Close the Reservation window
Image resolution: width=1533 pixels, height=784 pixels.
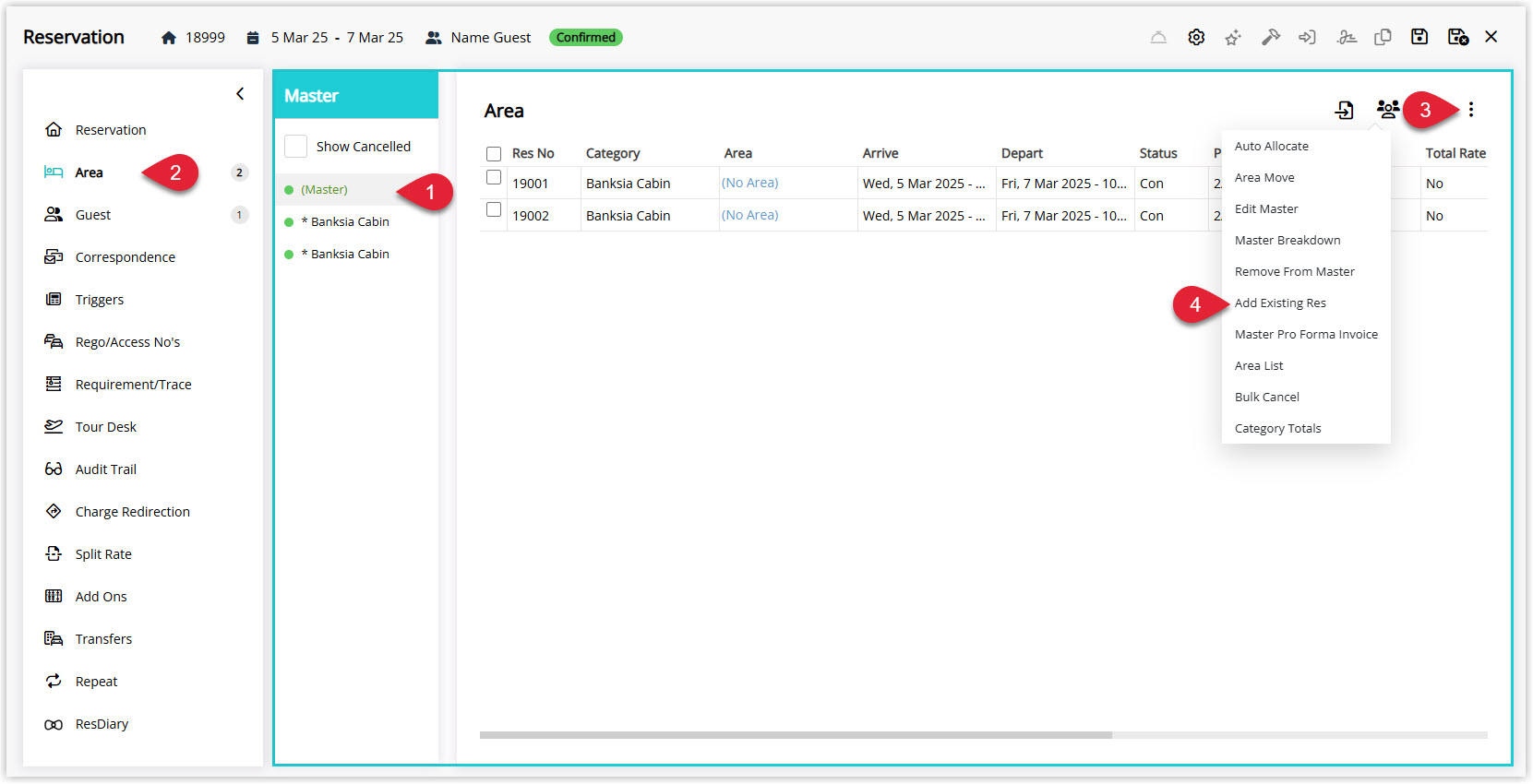pos(1491,37)
